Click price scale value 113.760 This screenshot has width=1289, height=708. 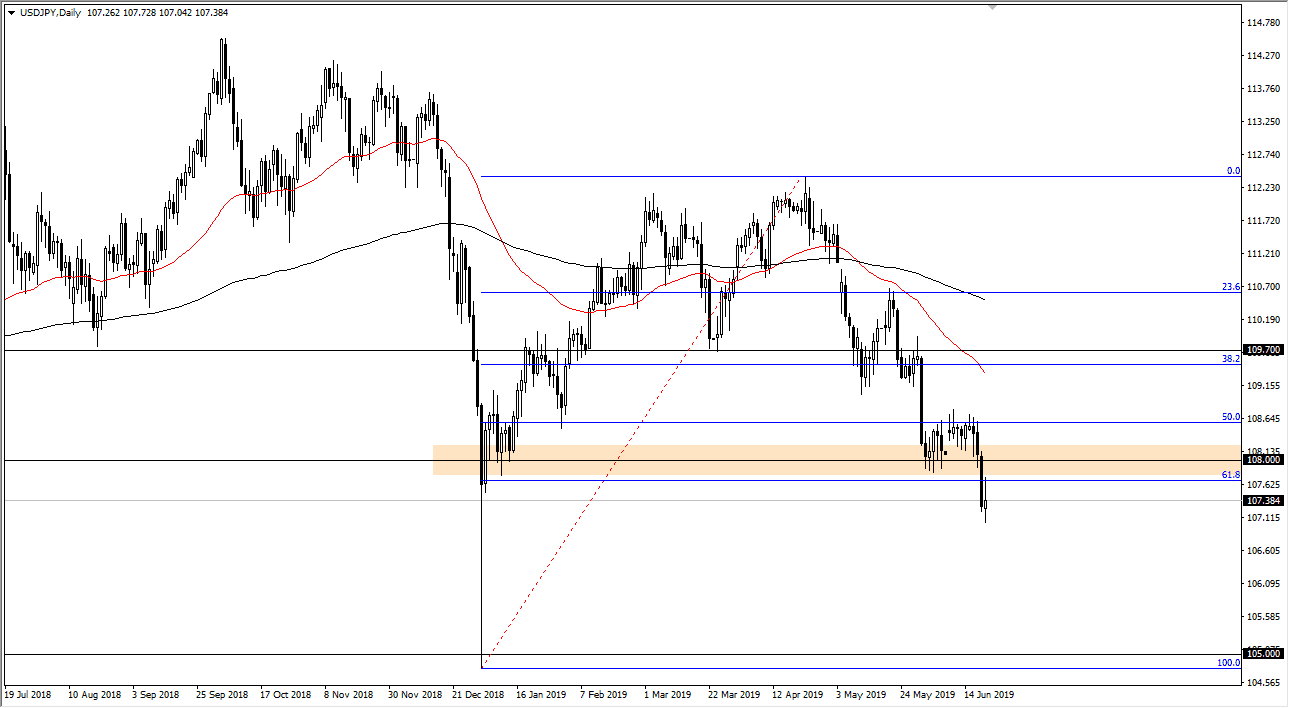coord(1263,89)
